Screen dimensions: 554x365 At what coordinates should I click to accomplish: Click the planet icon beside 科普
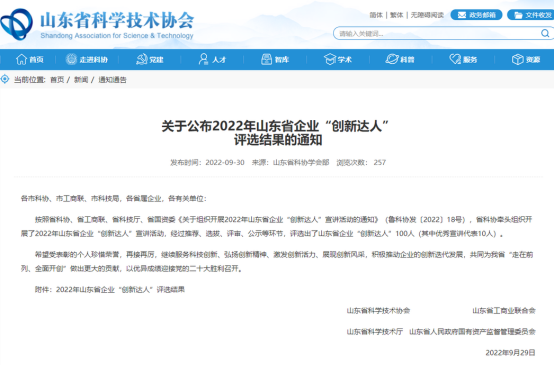coord(392,59)
